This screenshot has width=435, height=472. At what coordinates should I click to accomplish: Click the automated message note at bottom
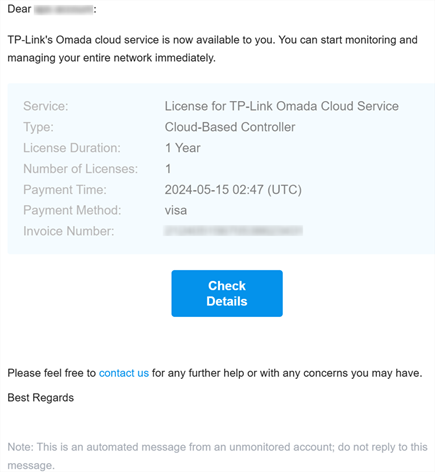[x=217, y=456]
